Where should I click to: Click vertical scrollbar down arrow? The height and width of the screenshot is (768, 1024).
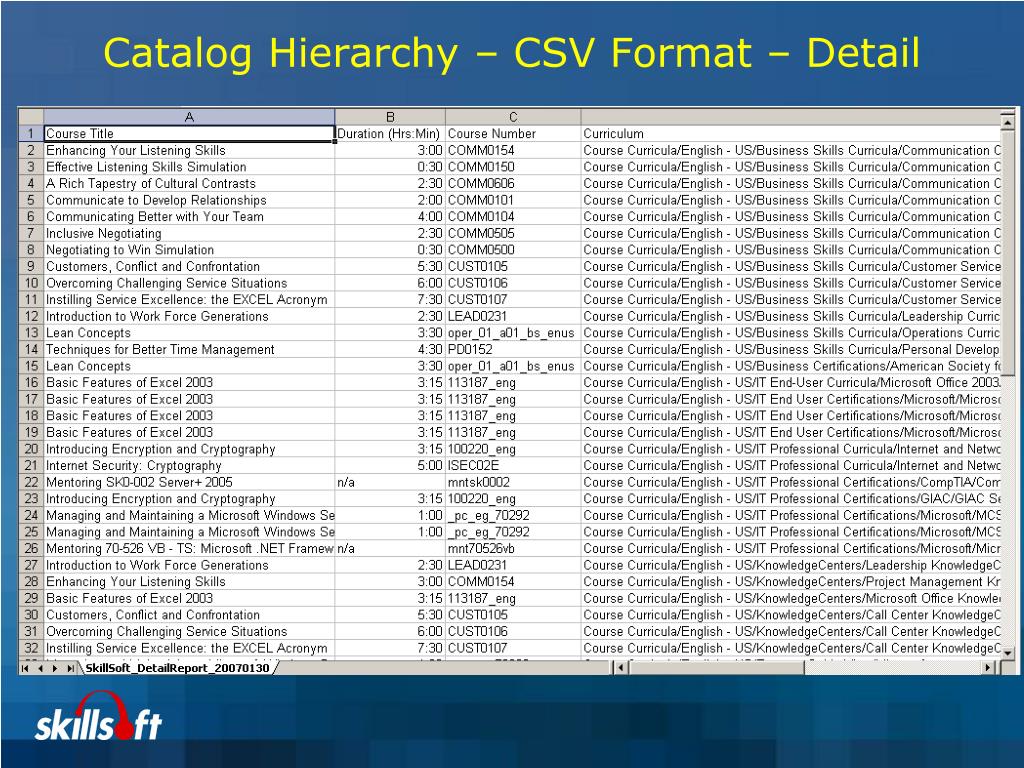(x=1008, y=652)
